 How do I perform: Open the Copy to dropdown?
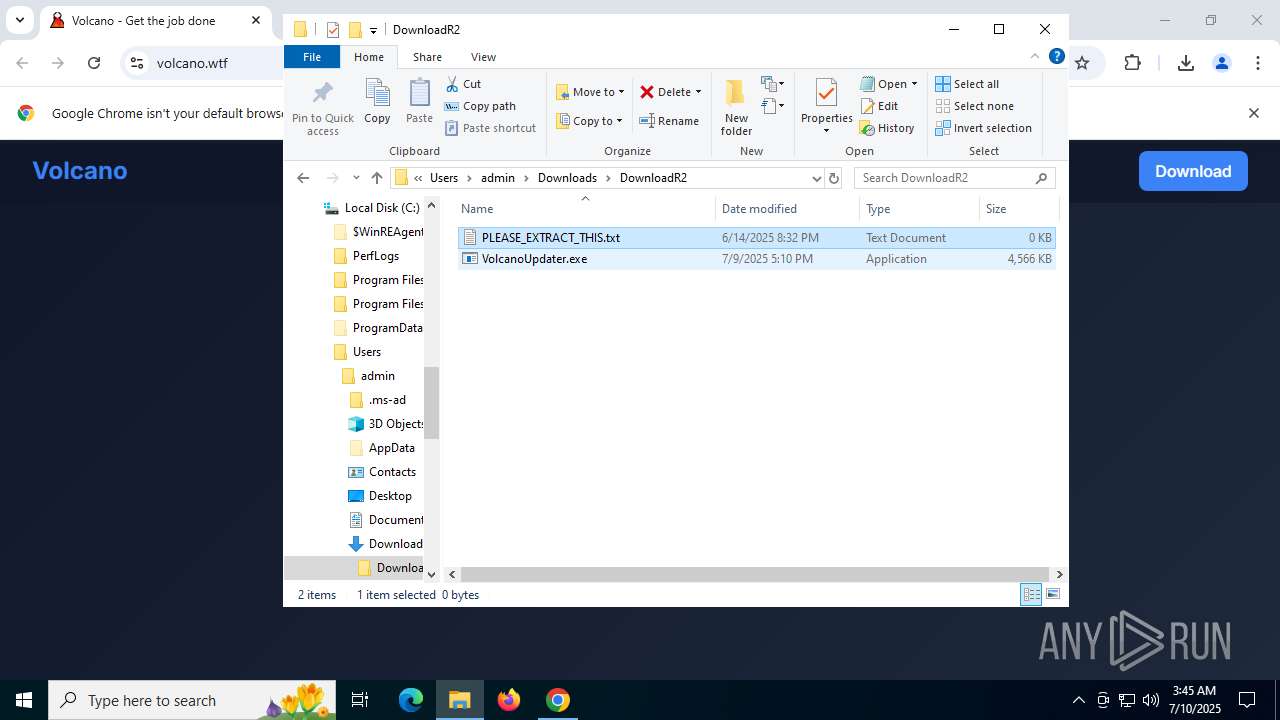click(590, 121)
